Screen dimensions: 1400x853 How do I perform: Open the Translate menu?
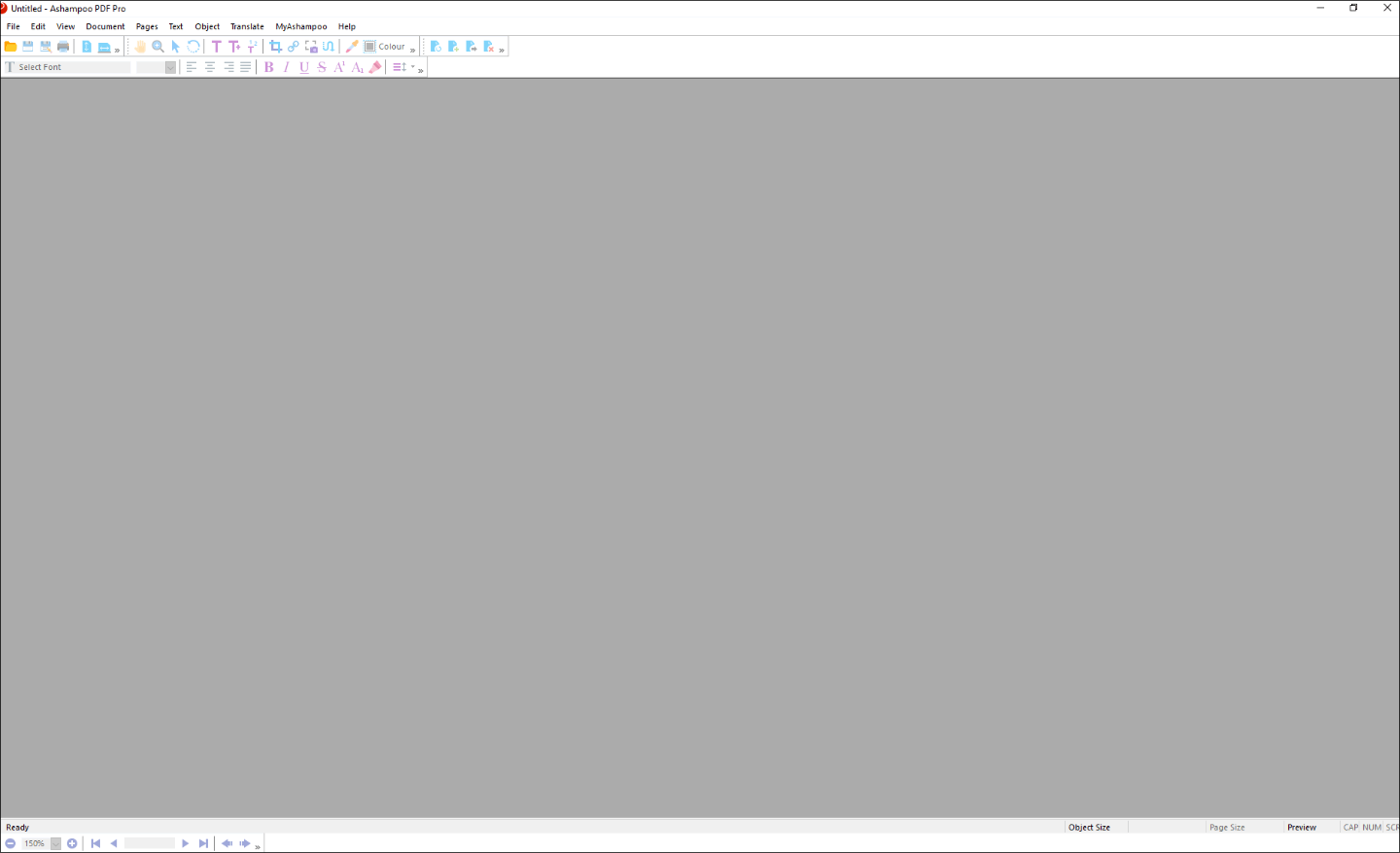pyautogui.click(x=247, y=26)
